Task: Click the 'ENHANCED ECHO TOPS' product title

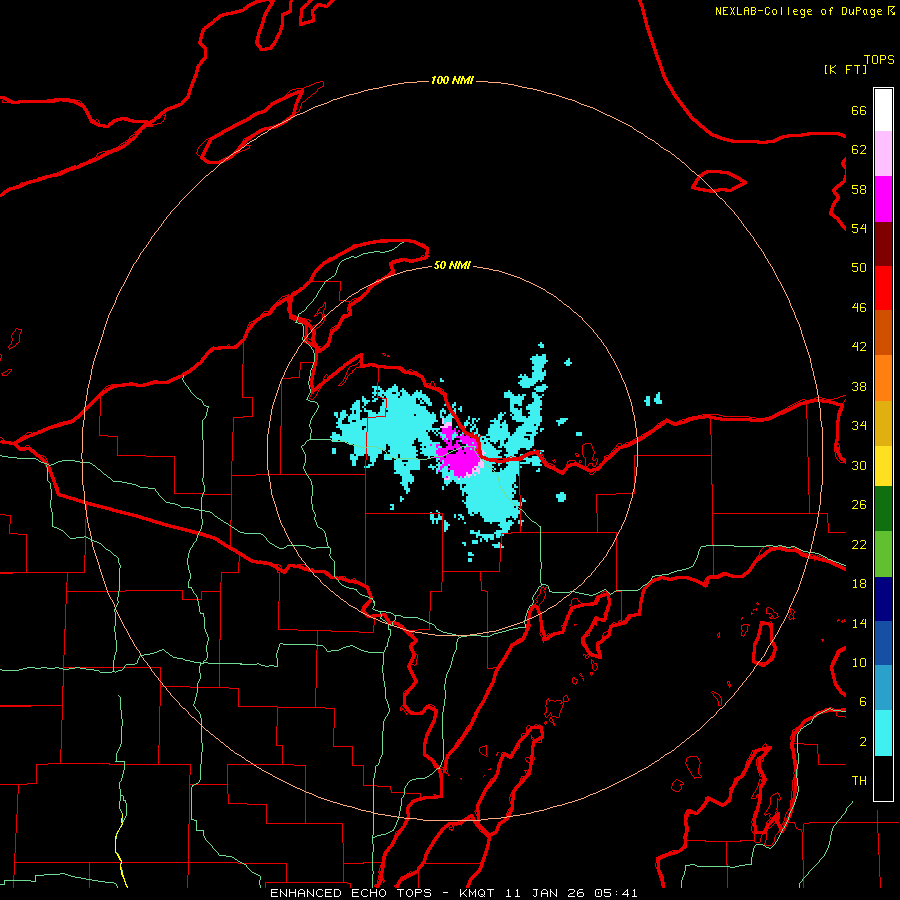Action: 351,893
